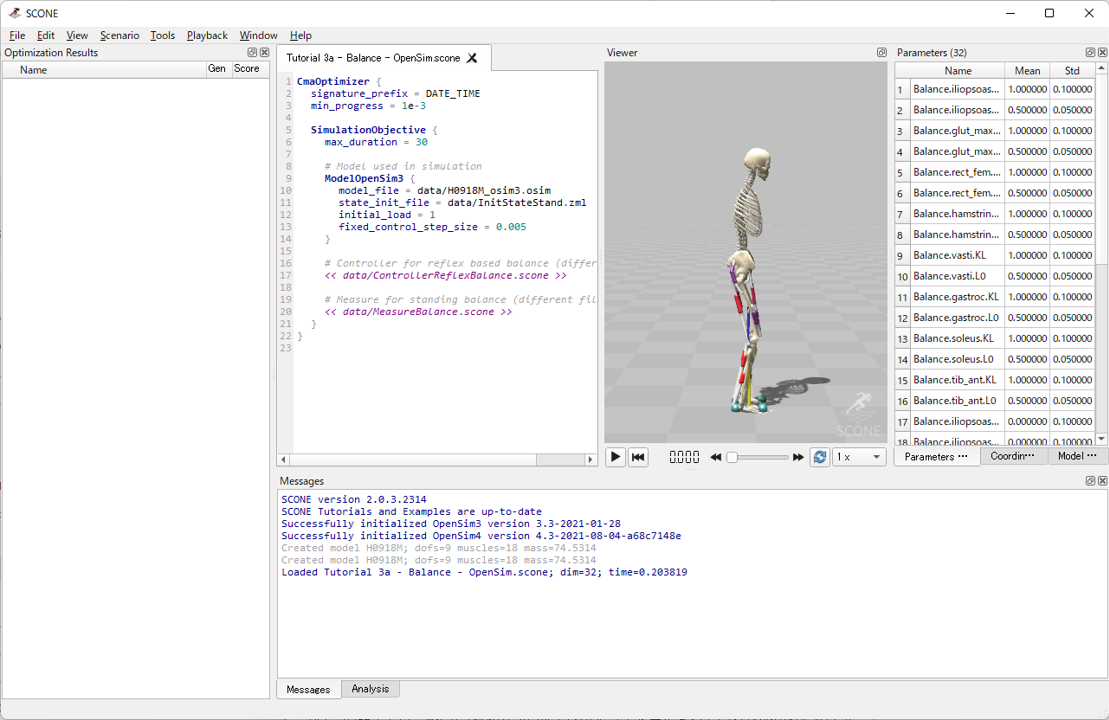Open the Playback menu
Viewport: 1109px width, 720px height.
pyautogui.click(x=207, y=35)
